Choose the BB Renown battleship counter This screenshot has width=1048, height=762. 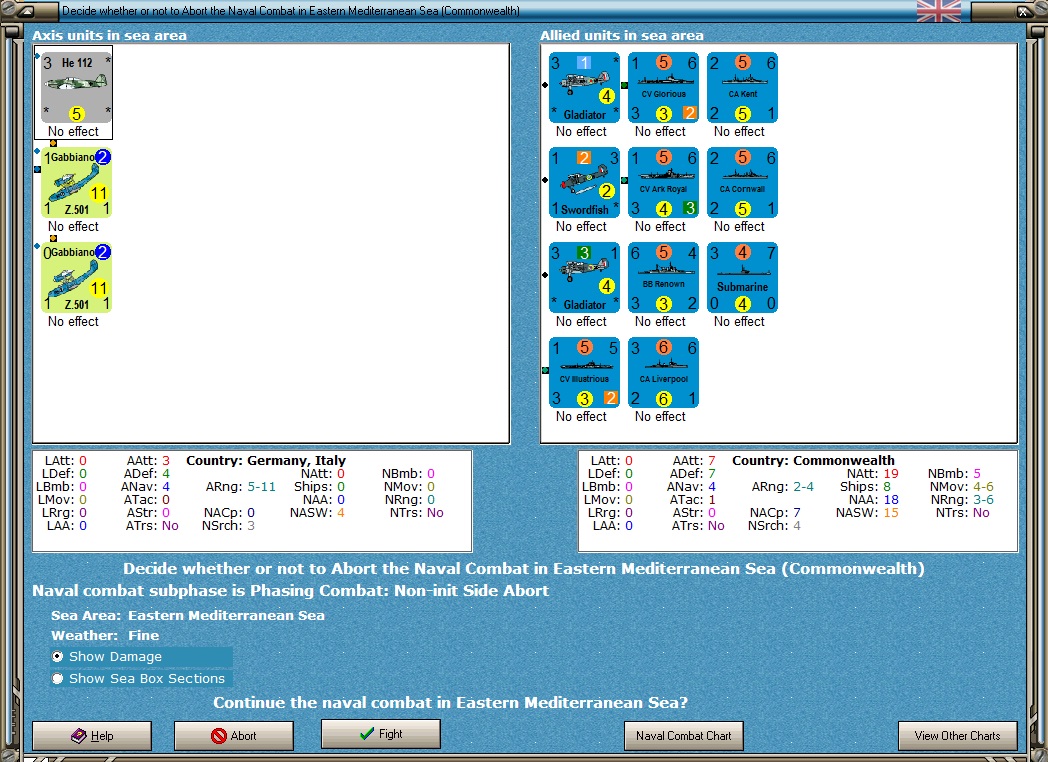tap(663, 277)
